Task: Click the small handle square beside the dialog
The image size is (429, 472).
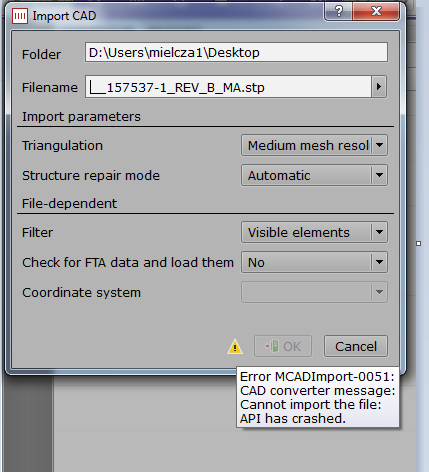Action: coord(419,244)
